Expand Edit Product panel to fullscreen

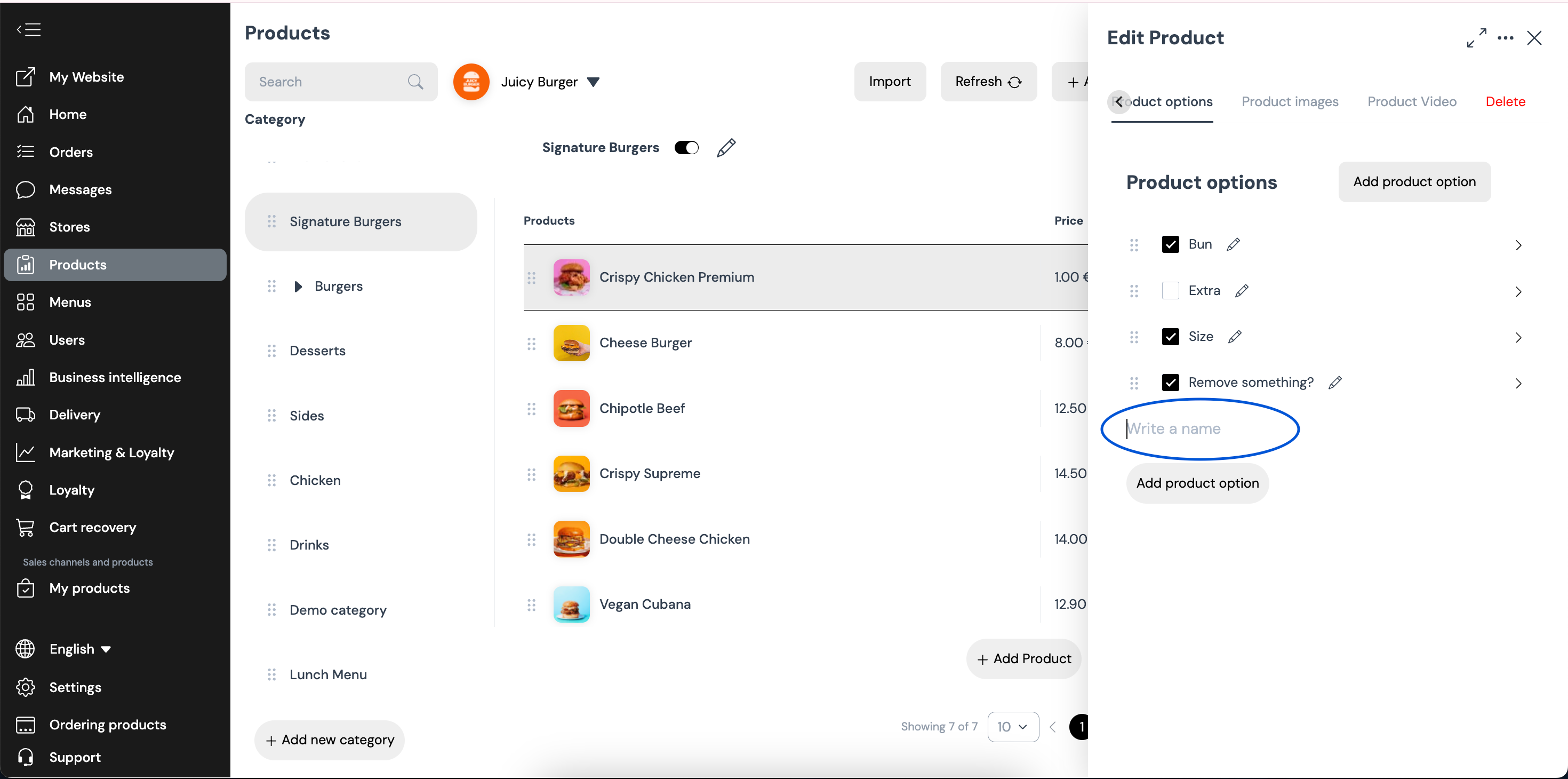pyautogui.click(x=1476, y=38)
